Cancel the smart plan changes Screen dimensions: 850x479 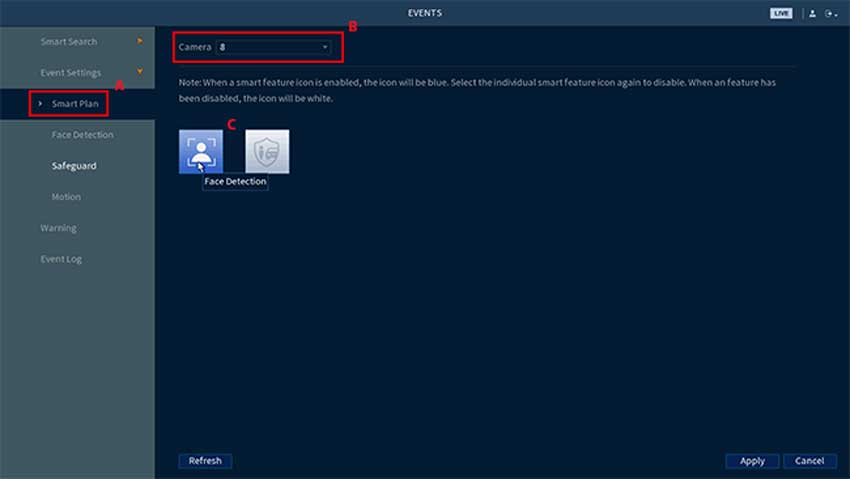click(x=810, y=461)
